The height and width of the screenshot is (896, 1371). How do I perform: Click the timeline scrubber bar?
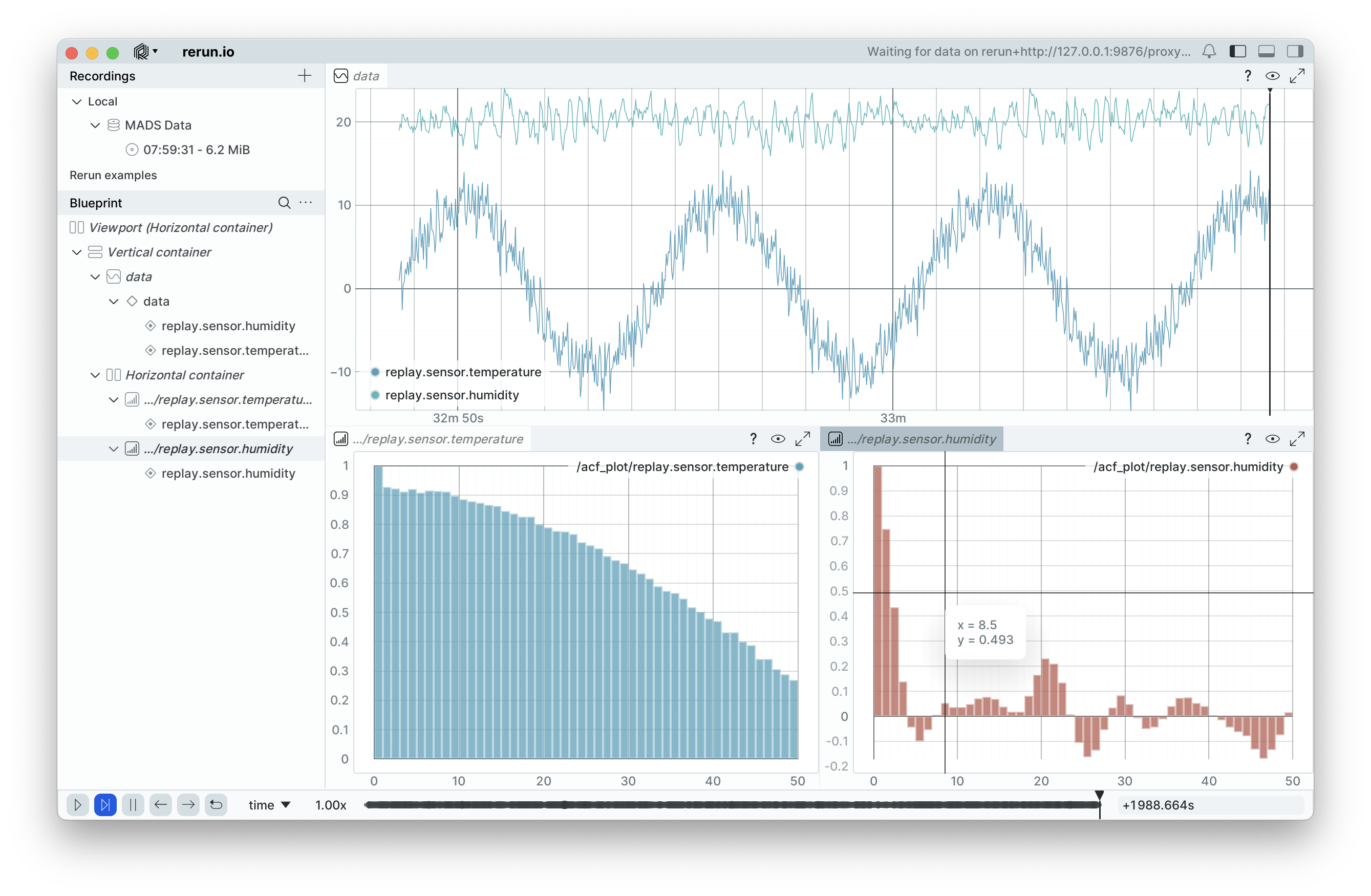point(732,805)
